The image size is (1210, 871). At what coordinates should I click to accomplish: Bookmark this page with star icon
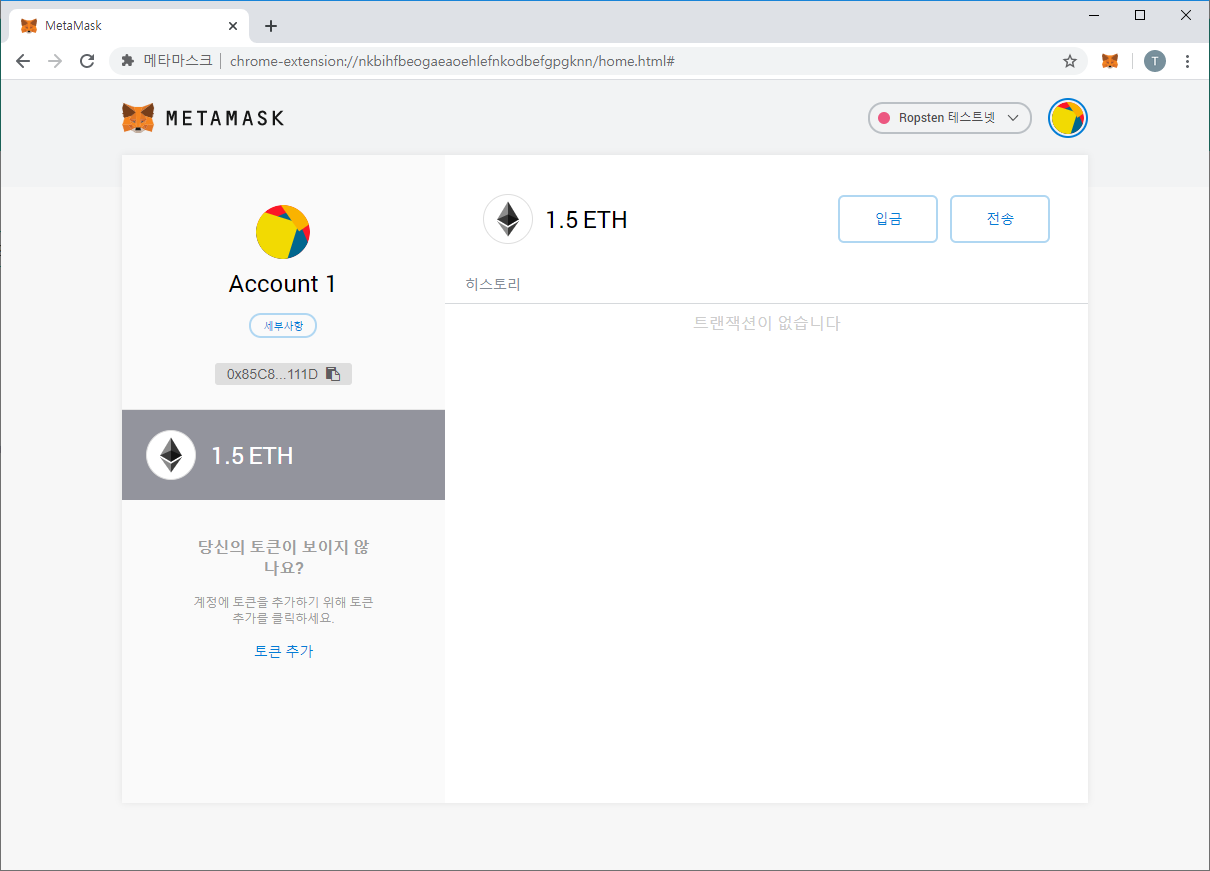[x=1070, y=61]
